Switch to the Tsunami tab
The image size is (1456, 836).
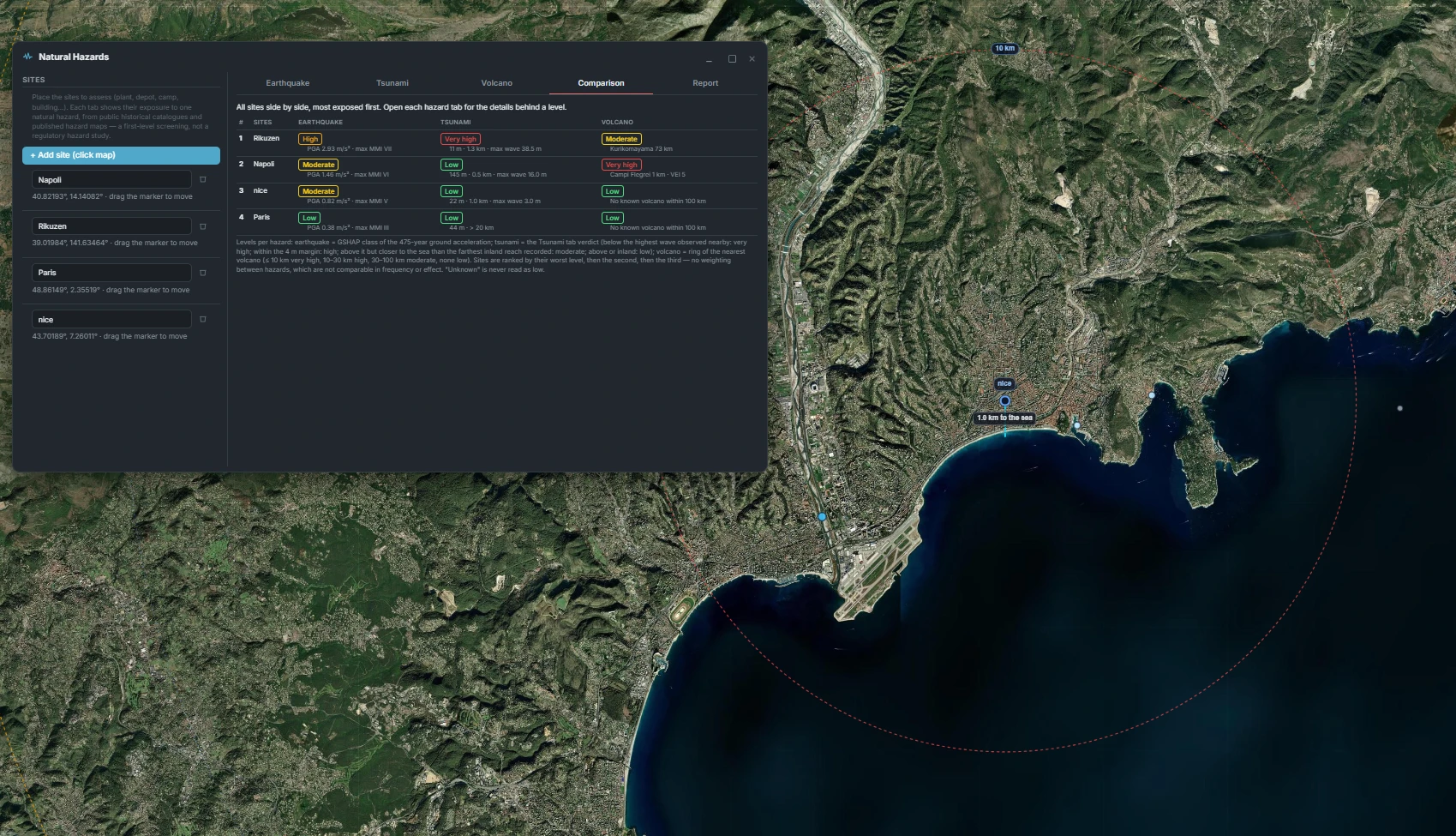[x=392, y=83]
